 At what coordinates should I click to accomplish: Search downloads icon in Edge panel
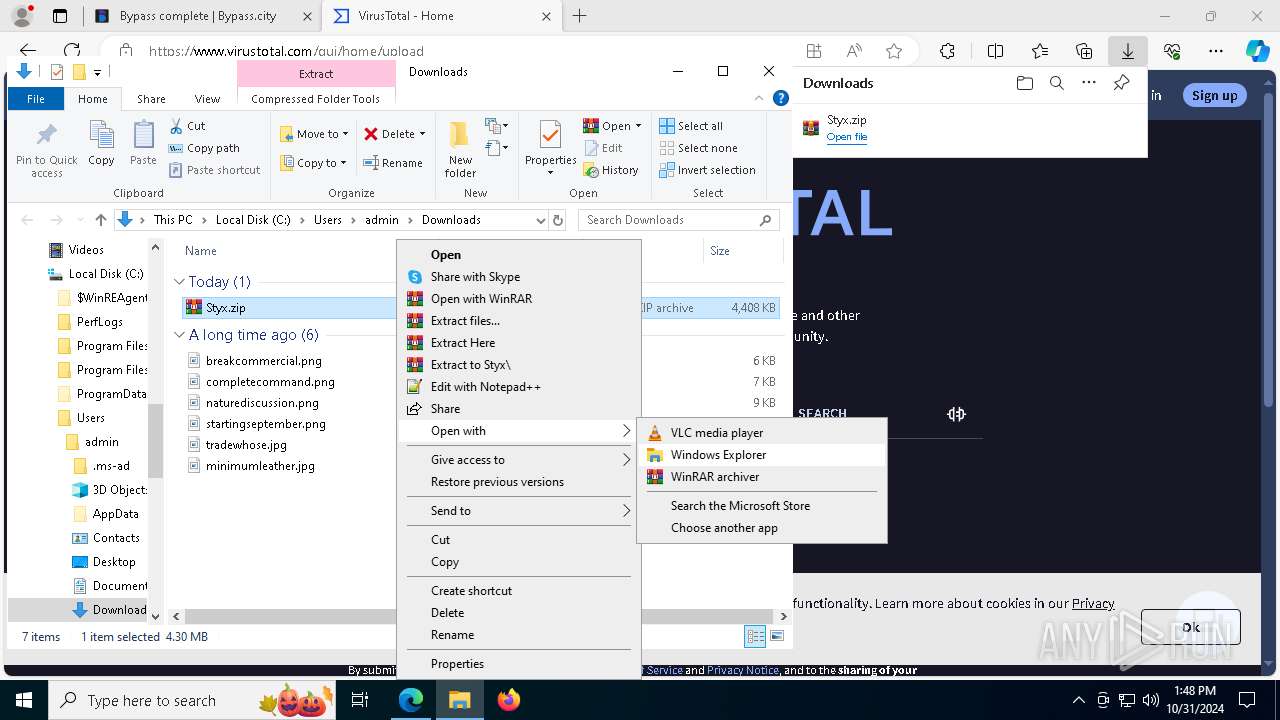pyautogui.click(x=1056, y=84)
